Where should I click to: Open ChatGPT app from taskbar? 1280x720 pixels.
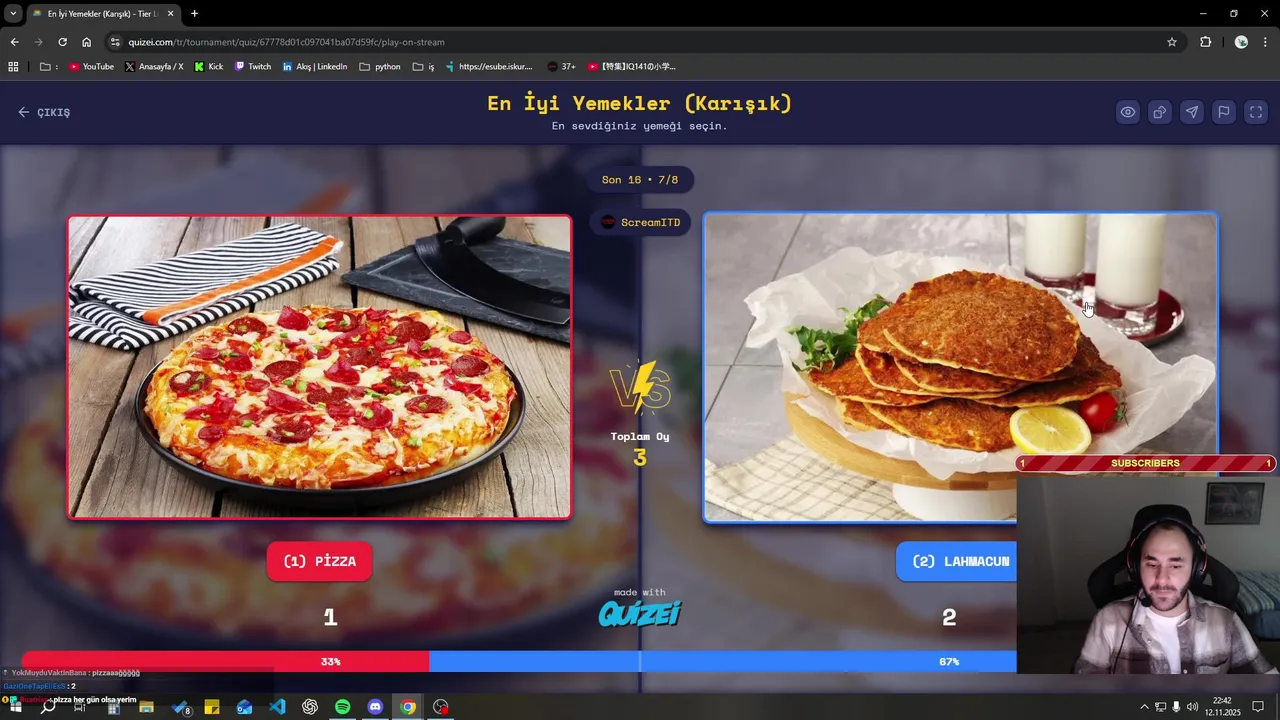click(310, 707)
